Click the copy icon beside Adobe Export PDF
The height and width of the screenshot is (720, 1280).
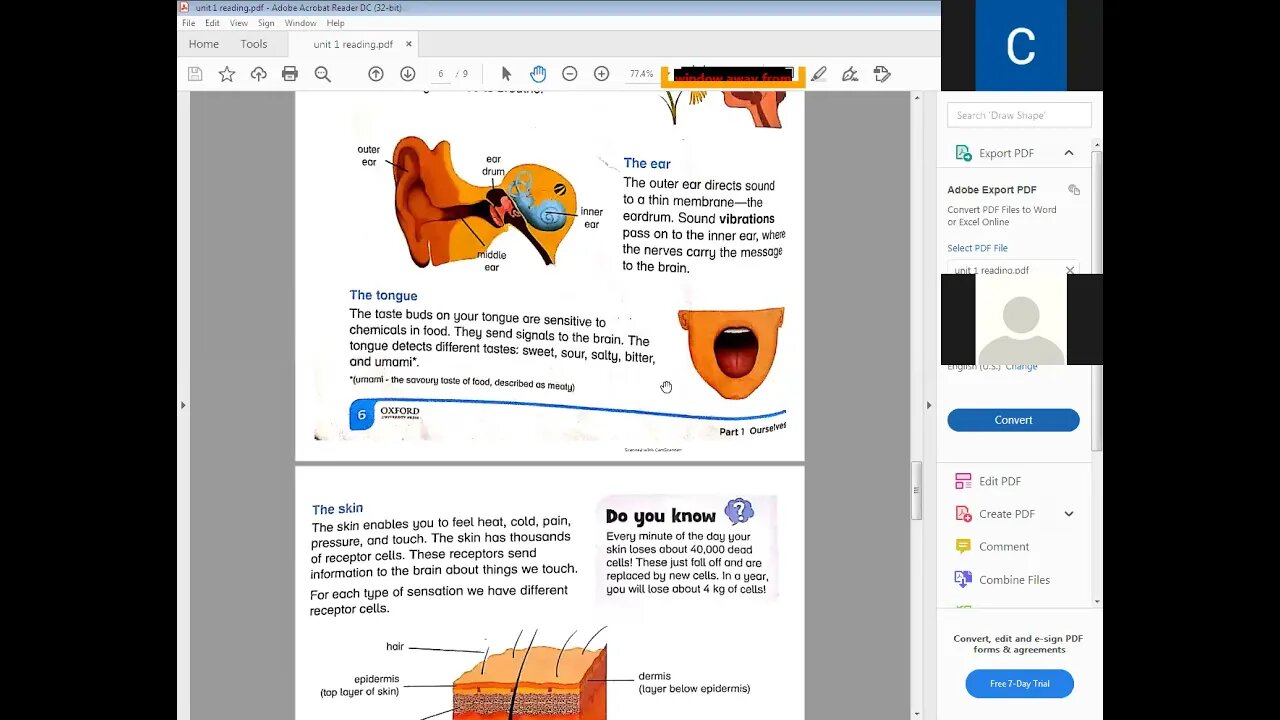1074,190
